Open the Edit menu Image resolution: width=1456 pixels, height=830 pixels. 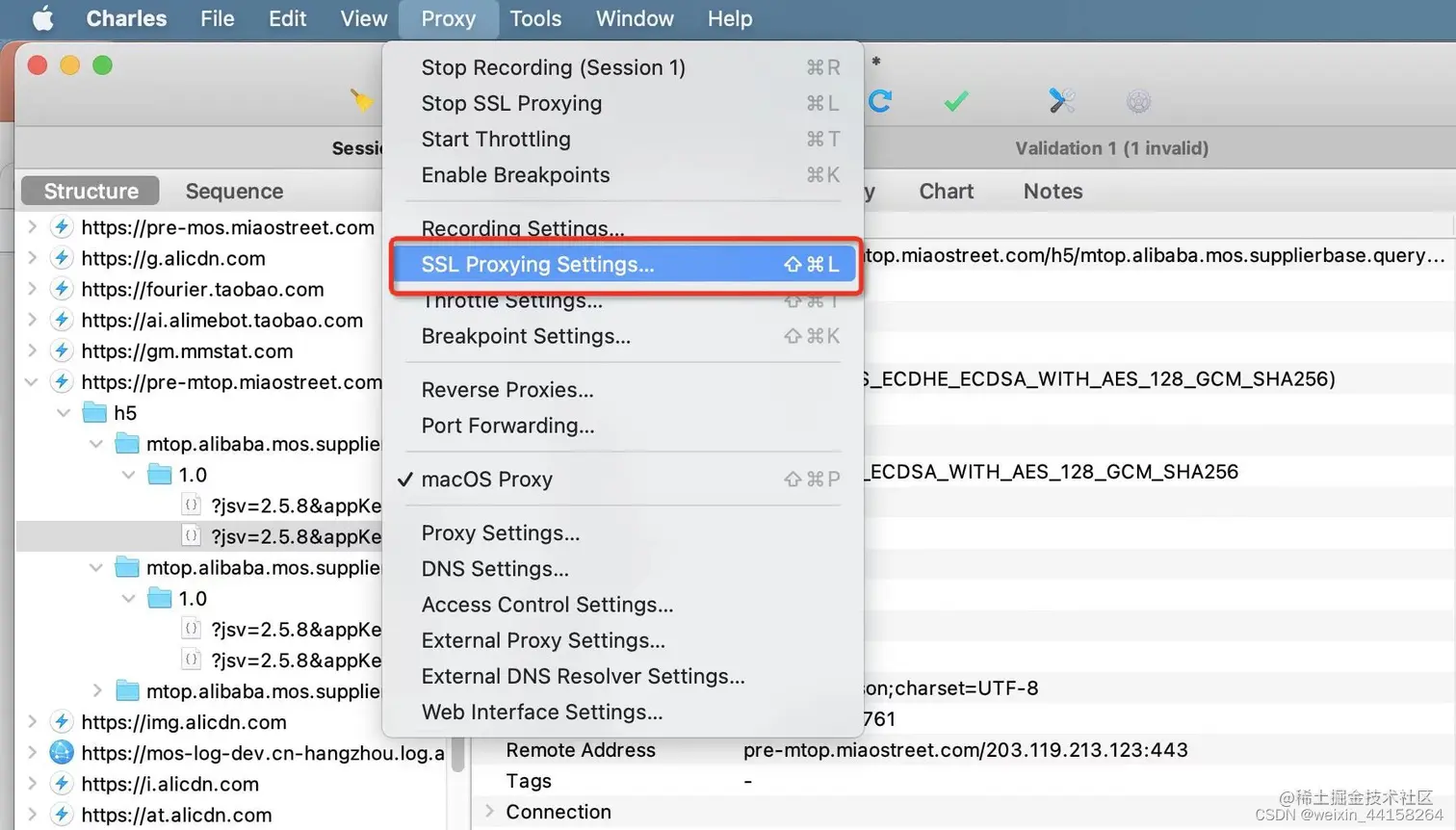287,18
